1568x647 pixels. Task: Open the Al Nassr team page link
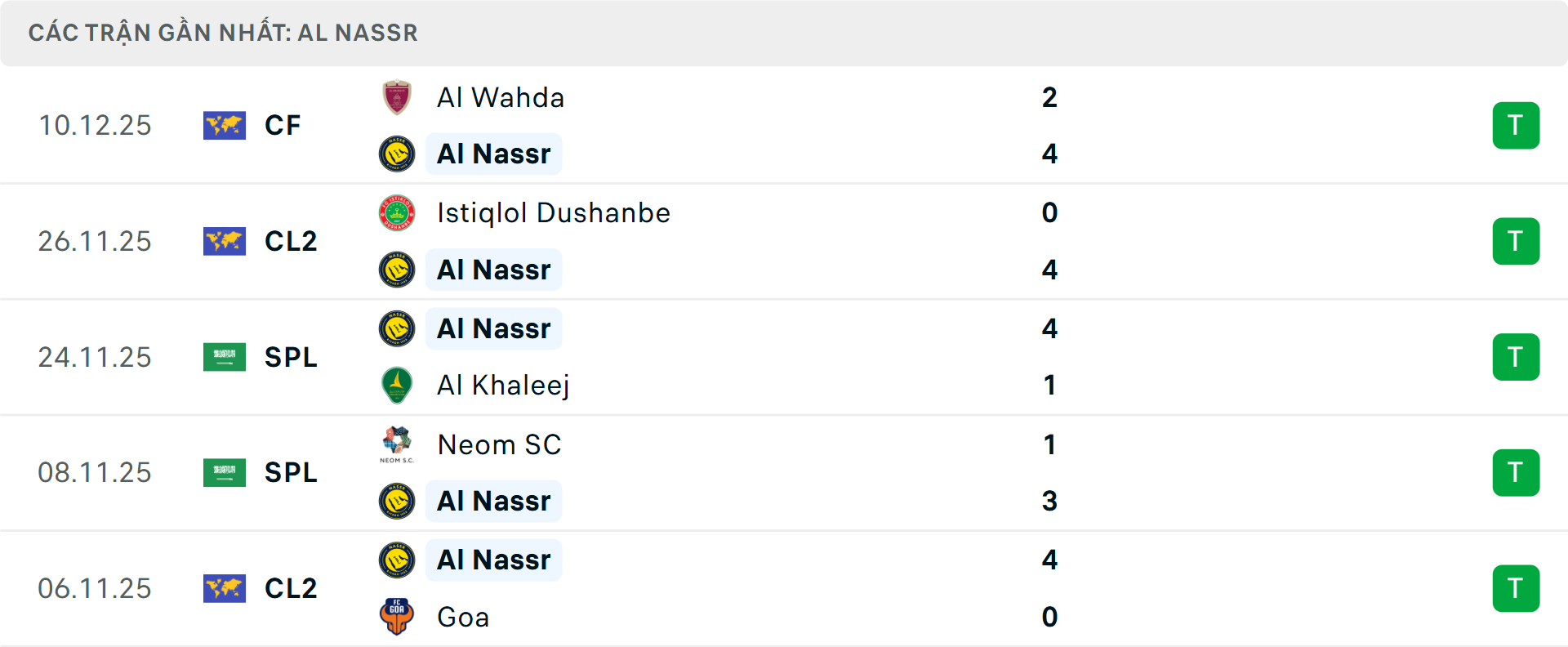tap(493, 154)
